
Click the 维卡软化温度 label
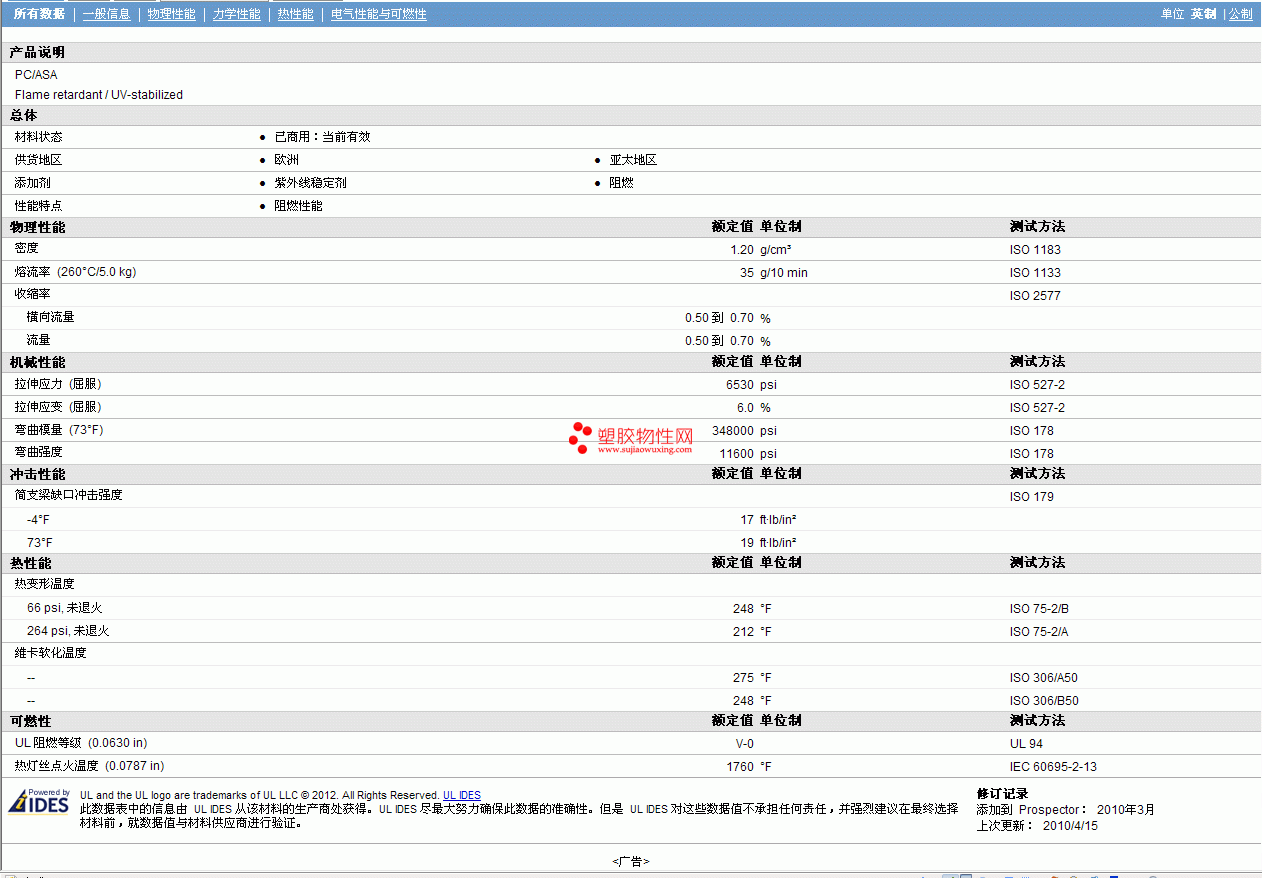point(50,653)
